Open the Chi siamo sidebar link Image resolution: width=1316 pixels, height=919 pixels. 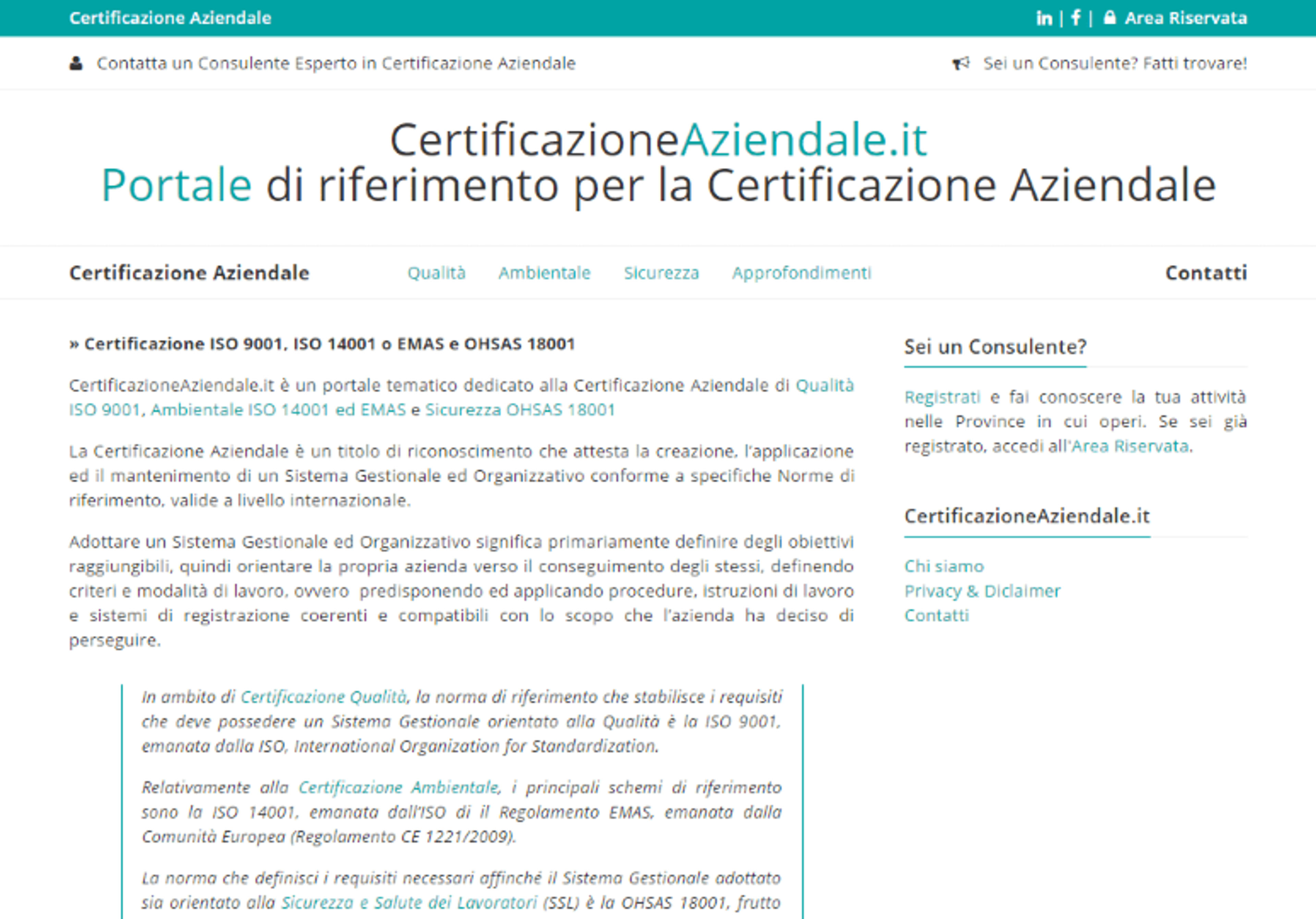point(944,566)
